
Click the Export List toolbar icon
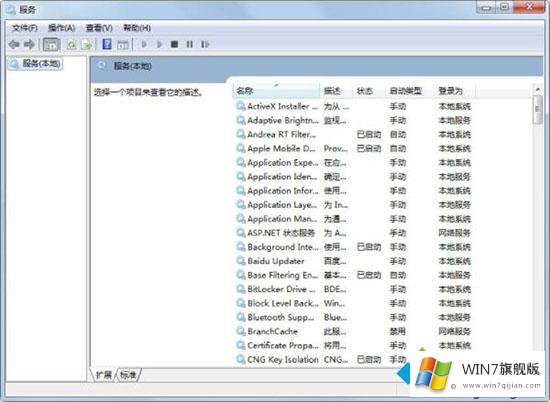coord(87,44)
